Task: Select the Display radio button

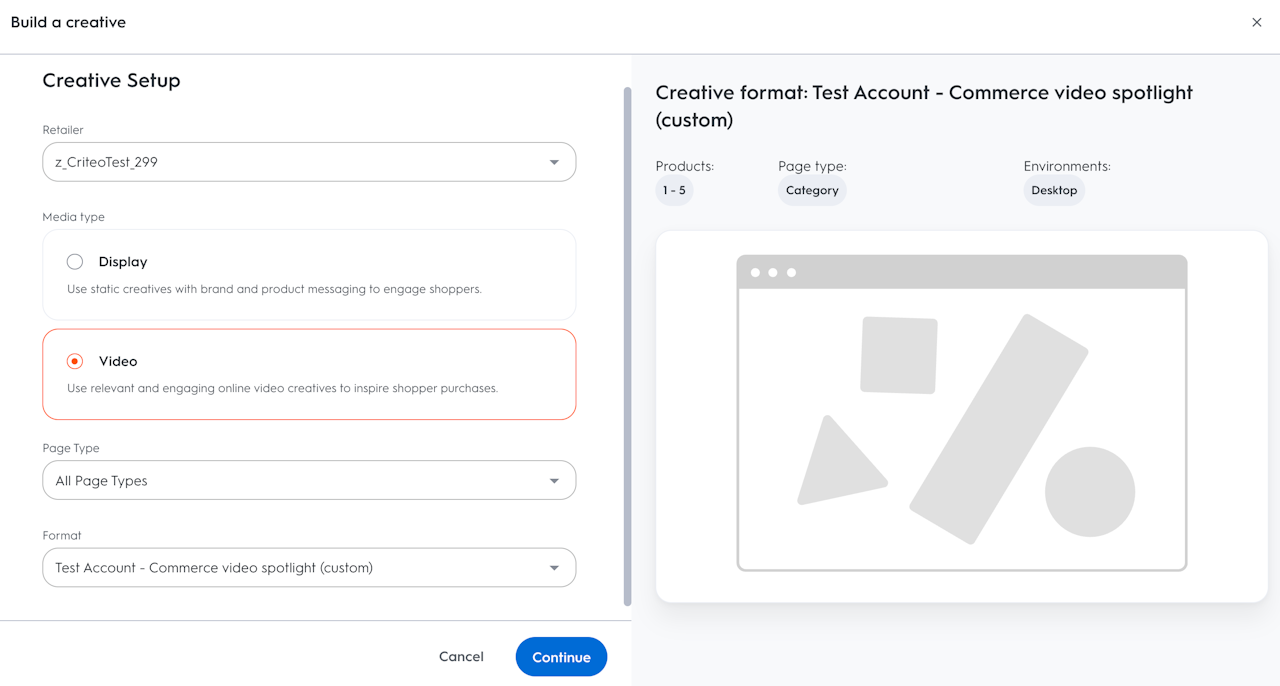Action: point(75,262)
